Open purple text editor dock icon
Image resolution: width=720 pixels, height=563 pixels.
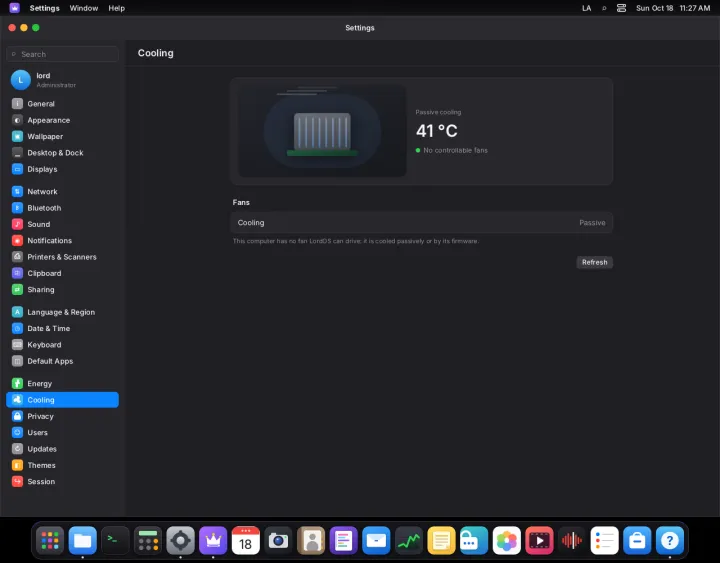point(343,540)
